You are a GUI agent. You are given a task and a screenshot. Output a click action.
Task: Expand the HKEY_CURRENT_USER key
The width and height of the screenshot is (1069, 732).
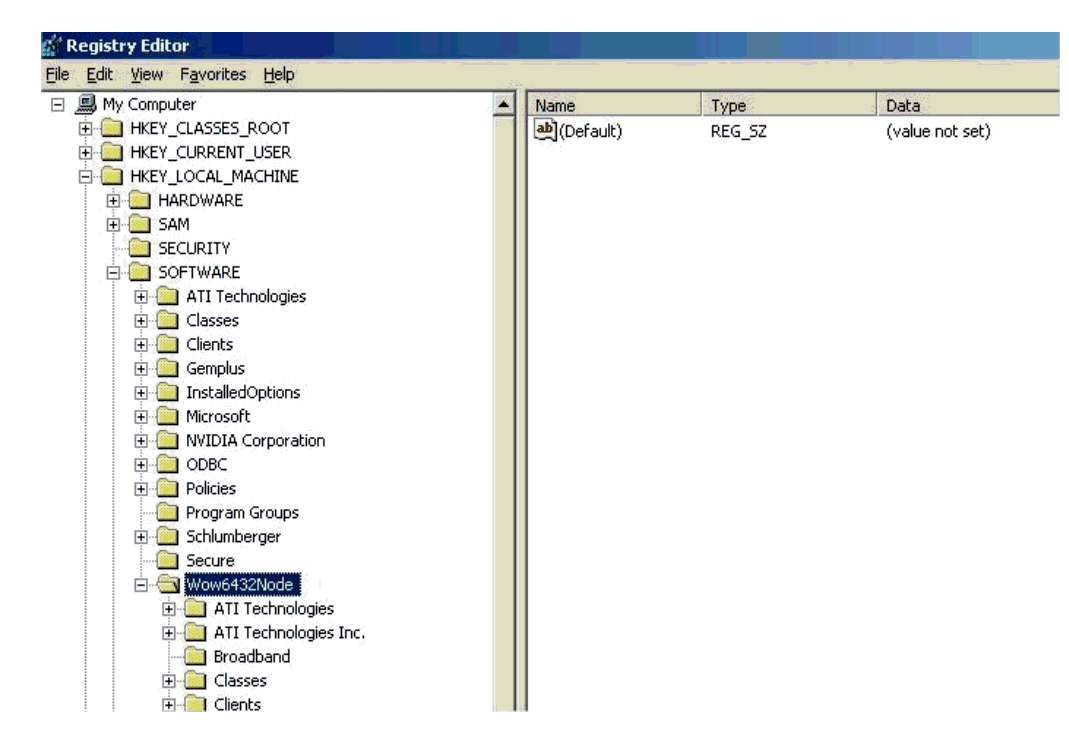point(87,153)
